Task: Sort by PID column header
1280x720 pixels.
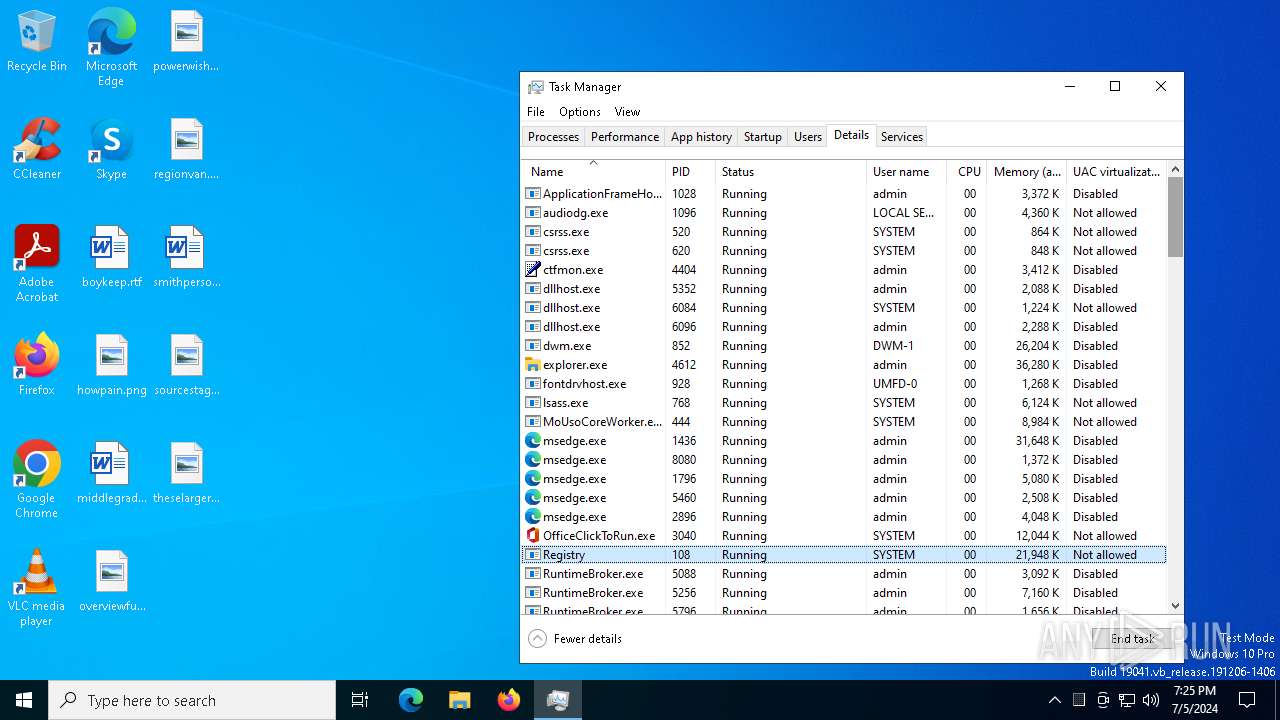Action: tap(691, 171)
